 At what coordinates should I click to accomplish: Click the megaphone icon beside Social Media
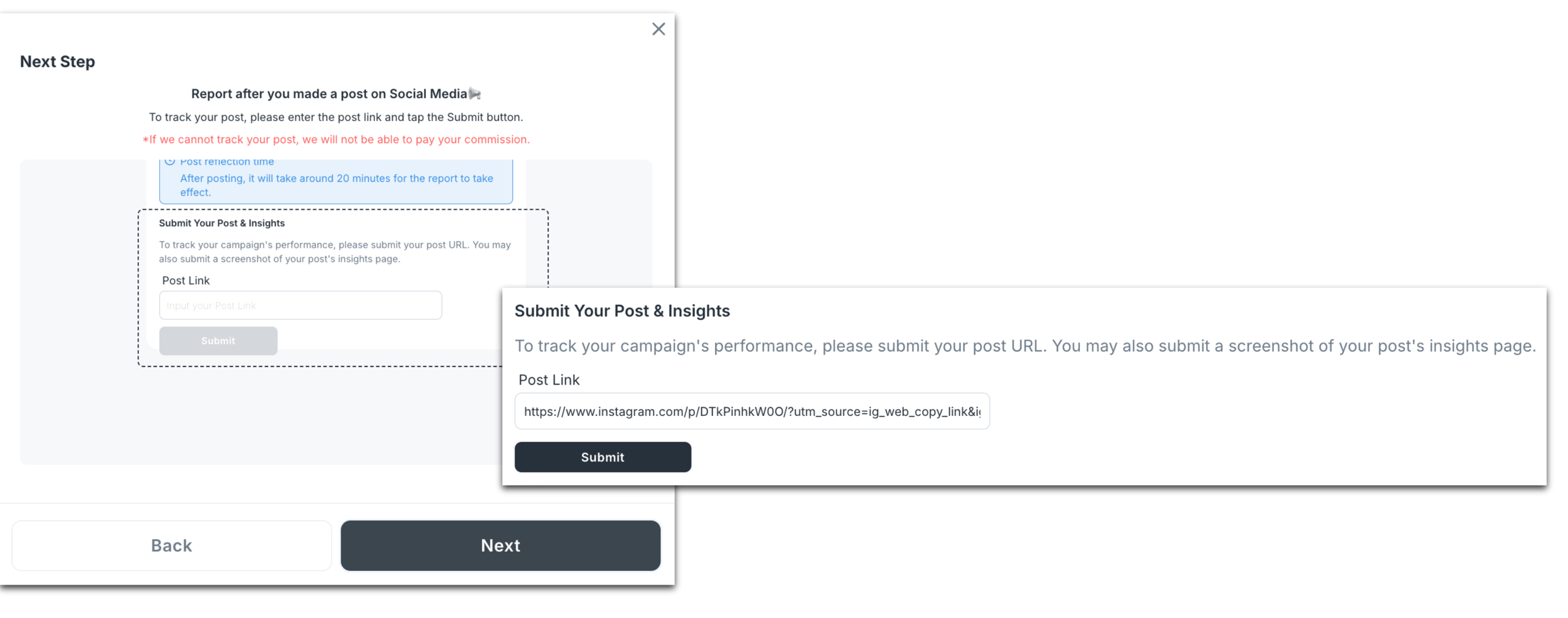[475, 94]
